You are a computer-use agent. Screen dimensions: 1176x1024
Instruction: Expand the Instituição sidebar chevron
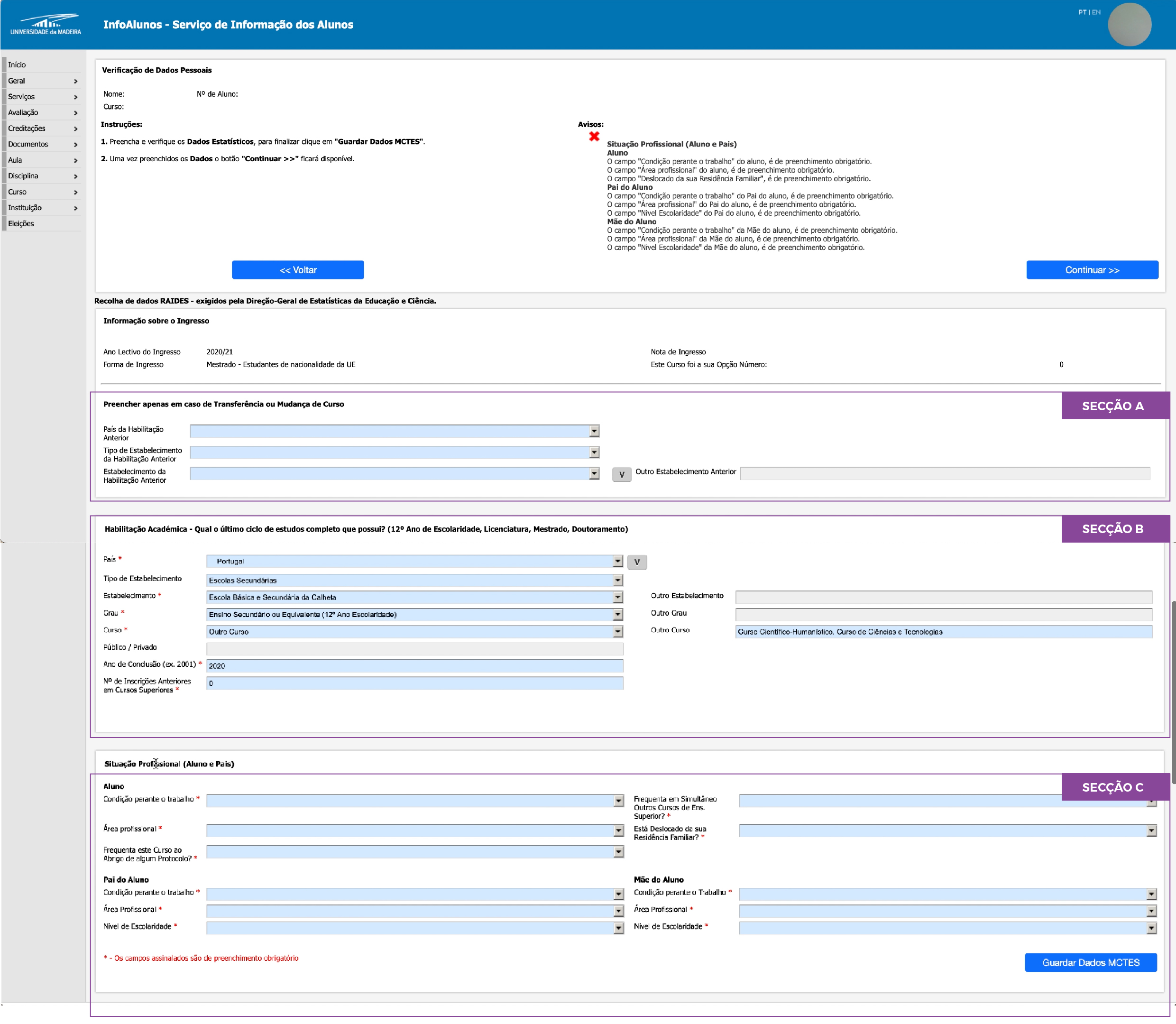tap(75, 208)
